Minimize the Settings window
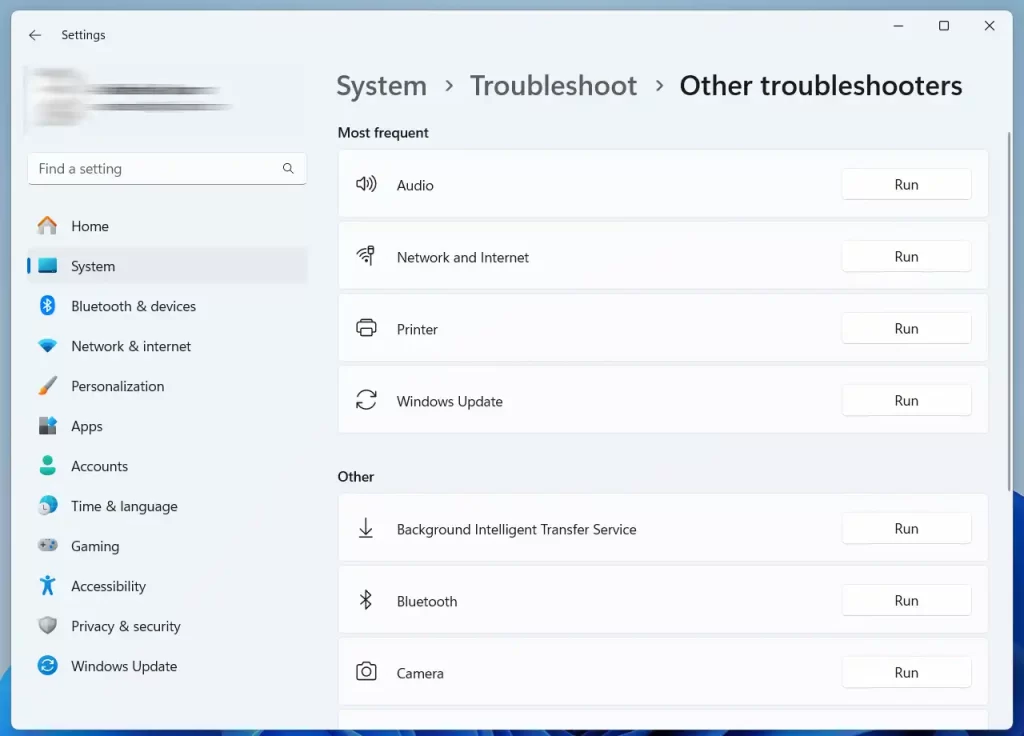Image resolution: width=1024 pixels, height=736 pixels. pyautogui.click(x=899, y=26)
